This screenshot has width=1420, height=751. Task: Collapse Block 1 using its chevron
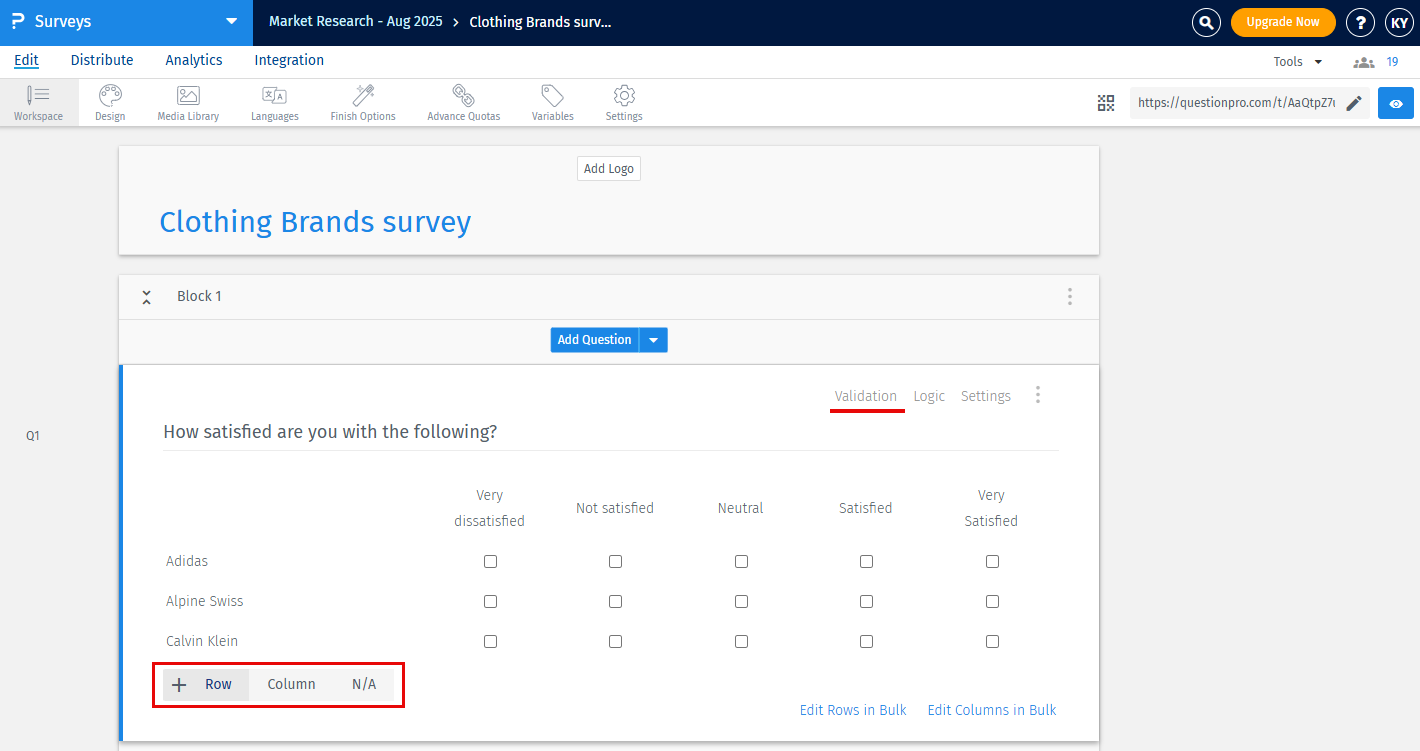[x=146, y=296]
